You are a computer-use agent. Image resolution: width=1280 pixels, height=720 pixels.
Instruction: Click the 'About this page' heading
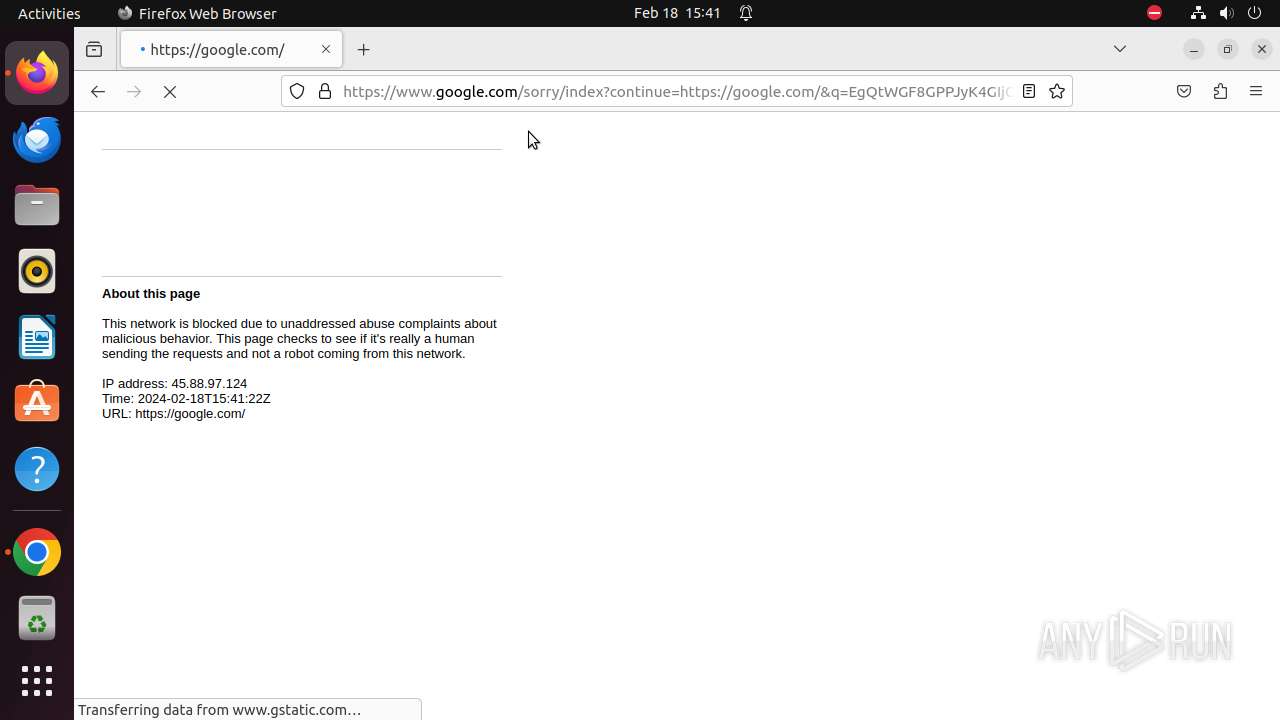pos(151,293)
